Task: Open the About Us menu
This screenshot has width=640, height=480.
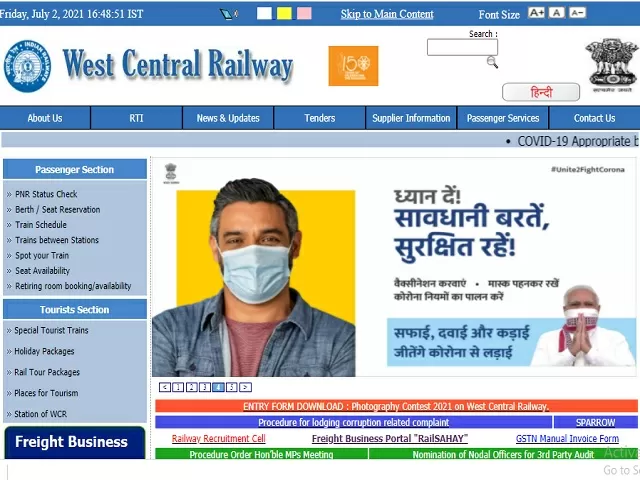Action: coord(45,118)
